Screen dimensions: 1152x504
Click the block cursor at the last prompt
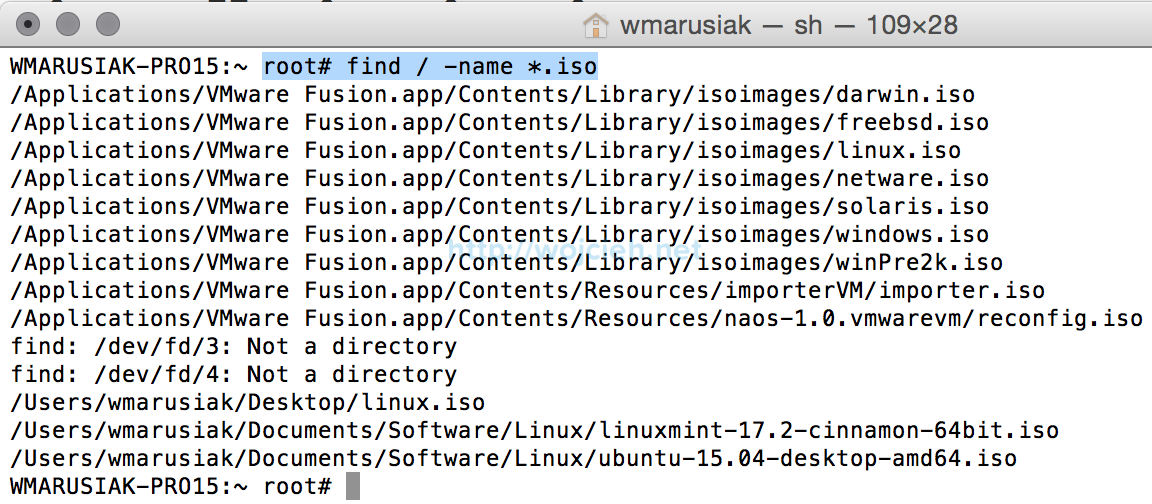[352, 487]
